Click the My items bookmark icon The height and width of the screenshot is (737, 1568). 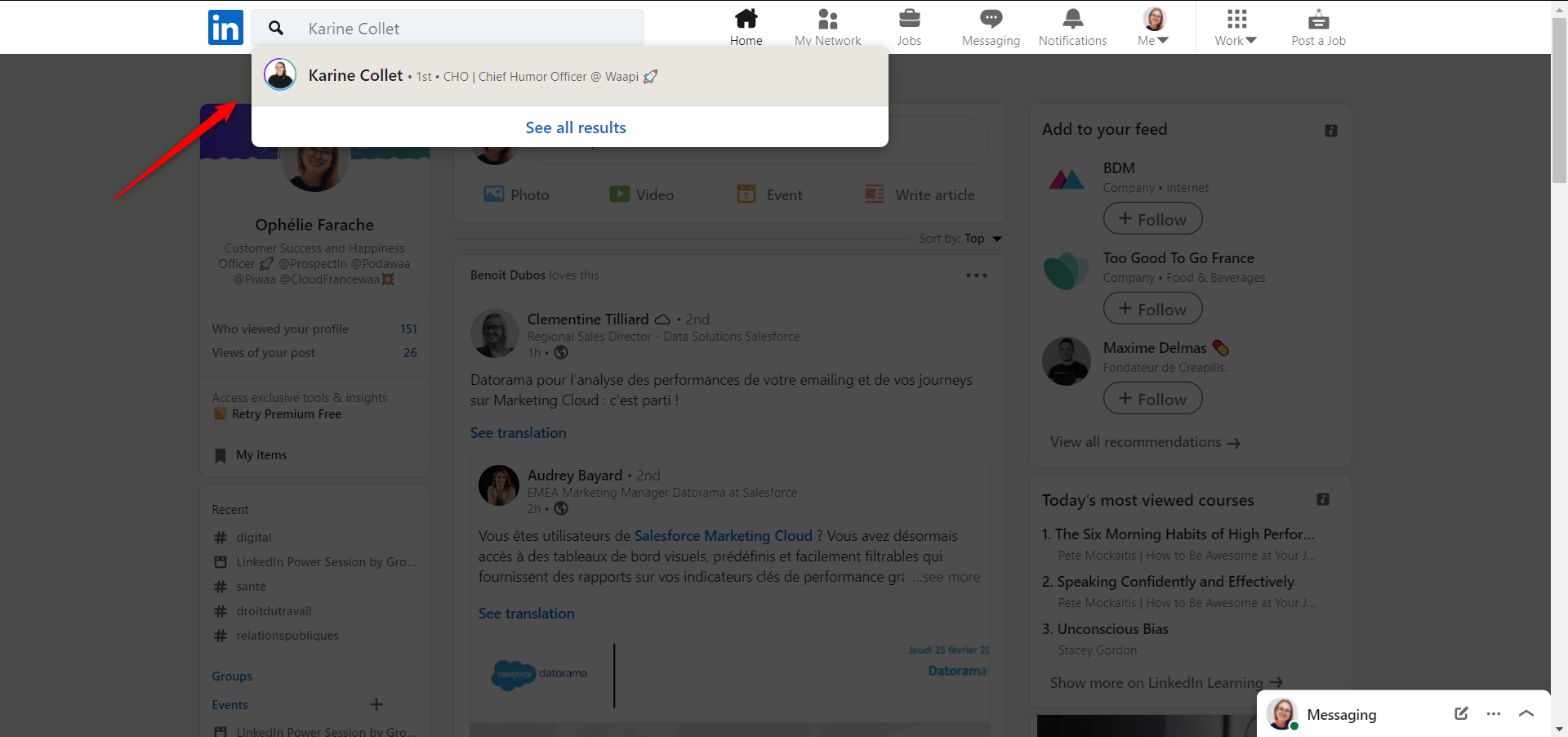click(x=220, y=455)
